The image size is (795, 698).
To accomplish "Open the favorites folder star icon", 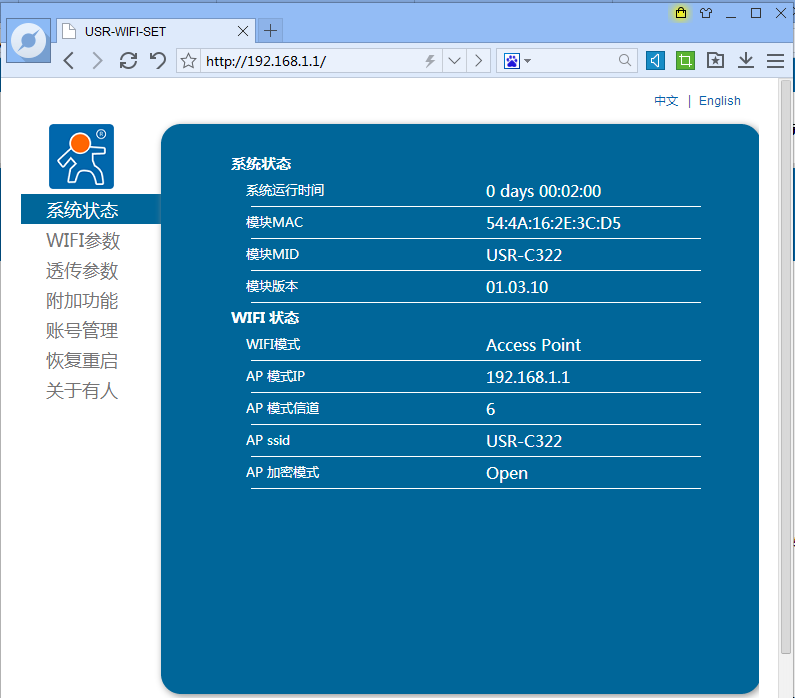I will [715, 61].
